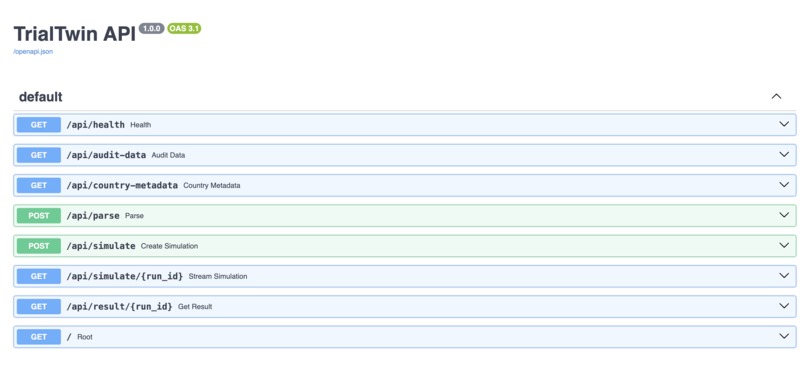Click POST badge for Create Simulation

tap(39, 246)
